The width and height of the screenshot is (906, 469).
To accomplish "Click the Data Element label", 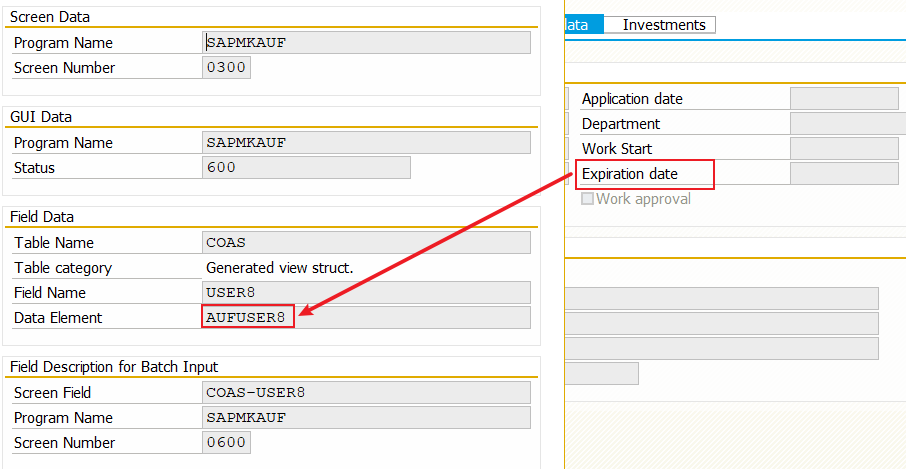I will coord(58,318).
